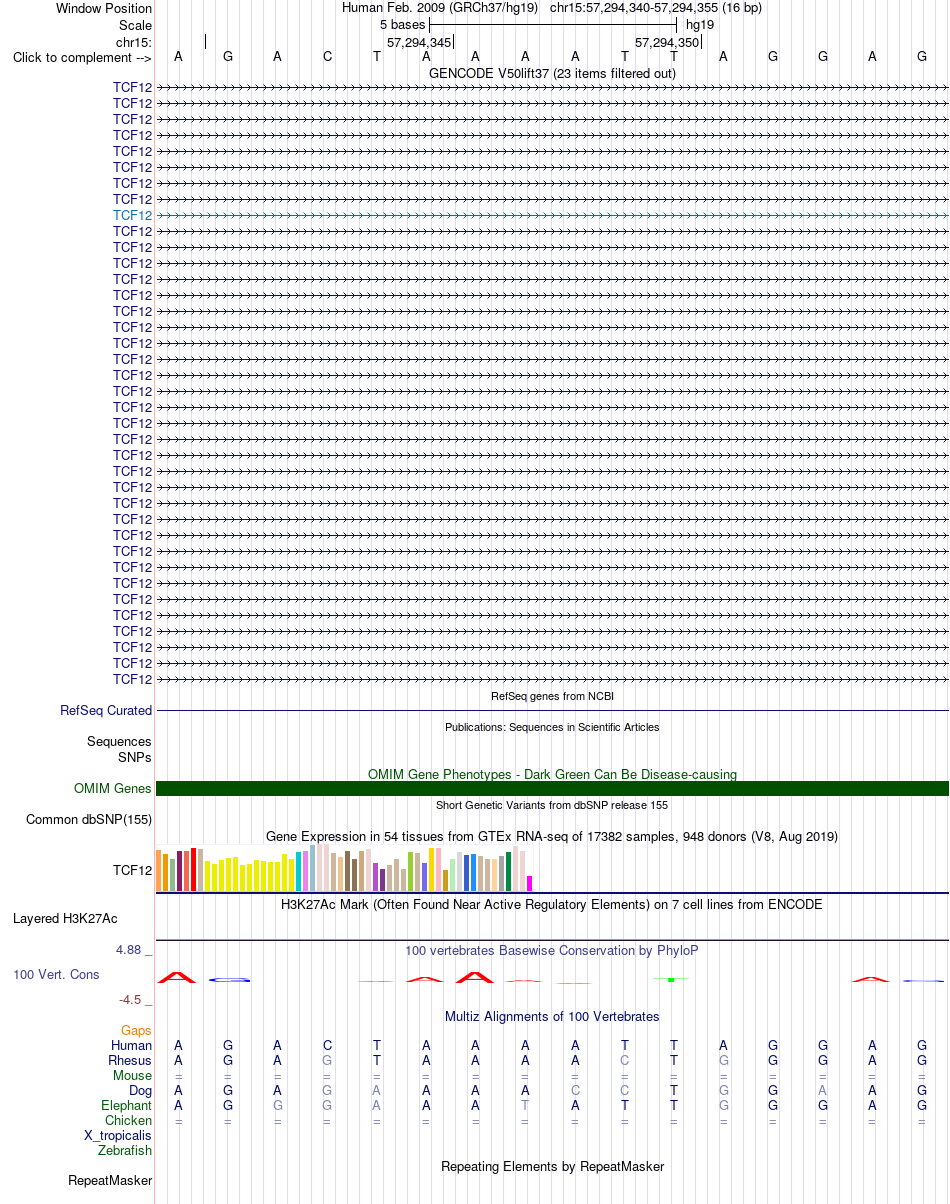The height and width of the screenshot is (1204, 950).
Task: Click the 'Elephant' alignment row label
Action: coord(127,1105)
